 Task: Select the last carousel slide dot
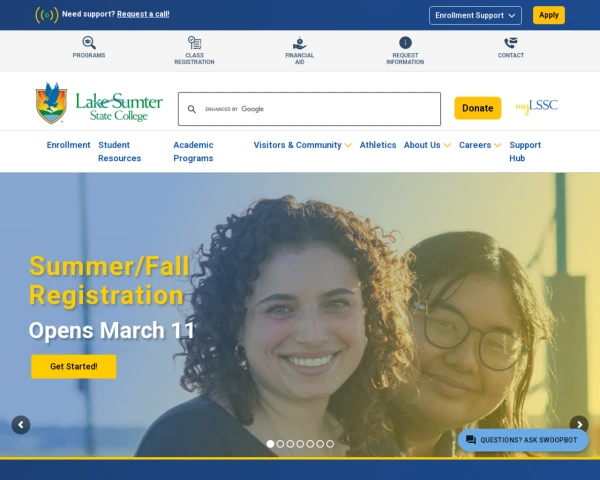click(x=330, y=444)
